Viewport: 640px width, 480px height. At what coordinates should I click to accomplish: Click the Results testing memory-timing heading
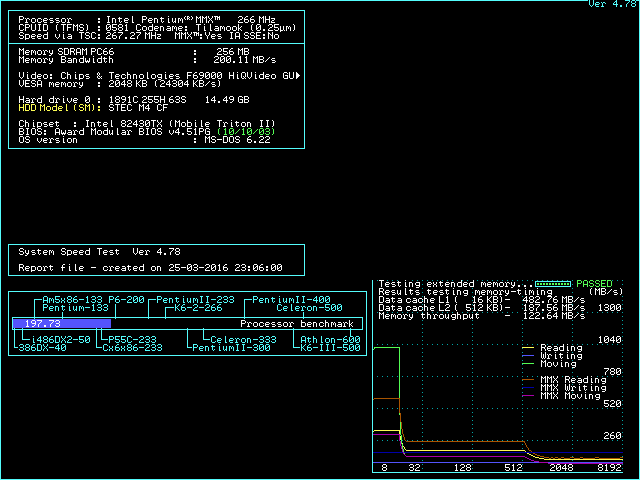coord(465,292)
